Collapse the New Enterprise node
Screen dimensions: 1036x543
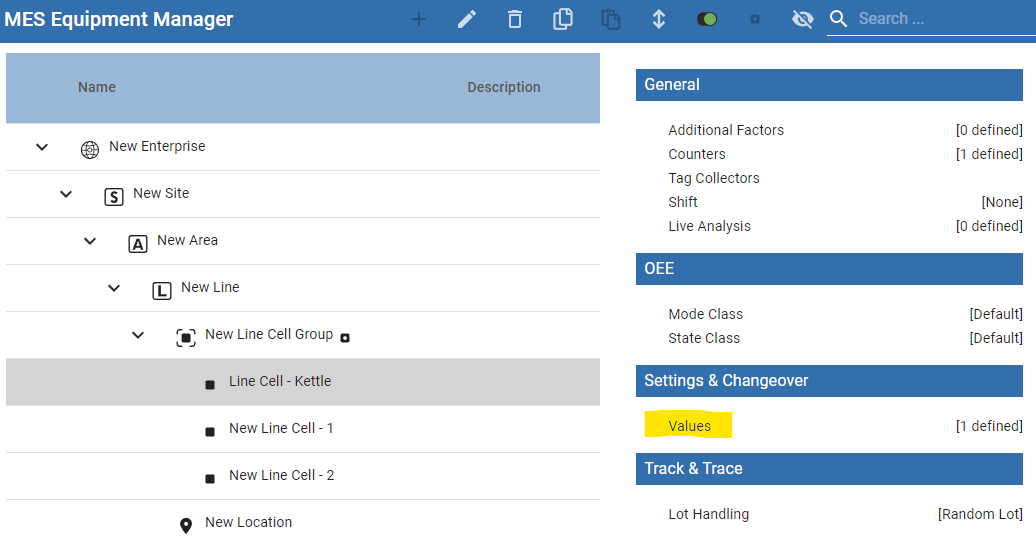42,147
